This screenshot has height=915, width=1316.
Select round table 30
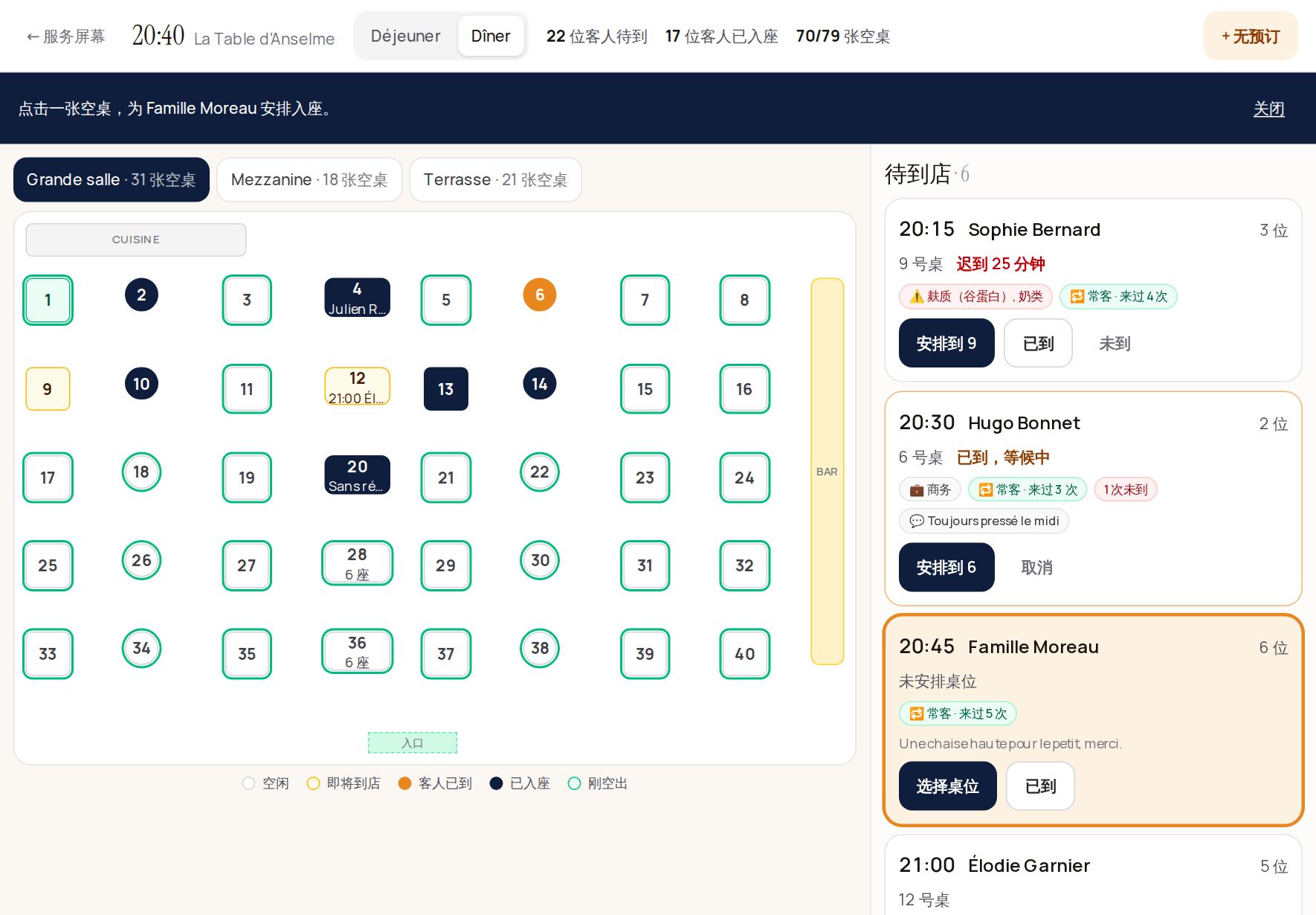point(540,560)
